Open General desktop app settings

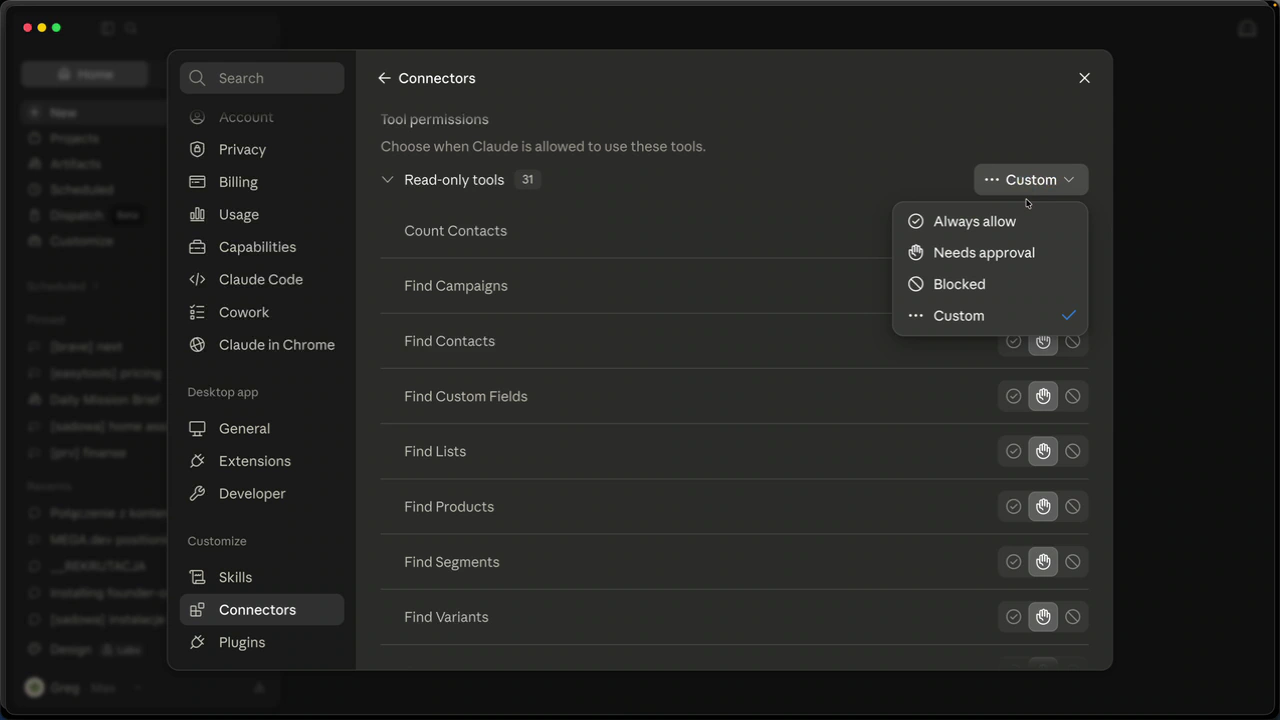pyautogui.click(x=262, y=429)
